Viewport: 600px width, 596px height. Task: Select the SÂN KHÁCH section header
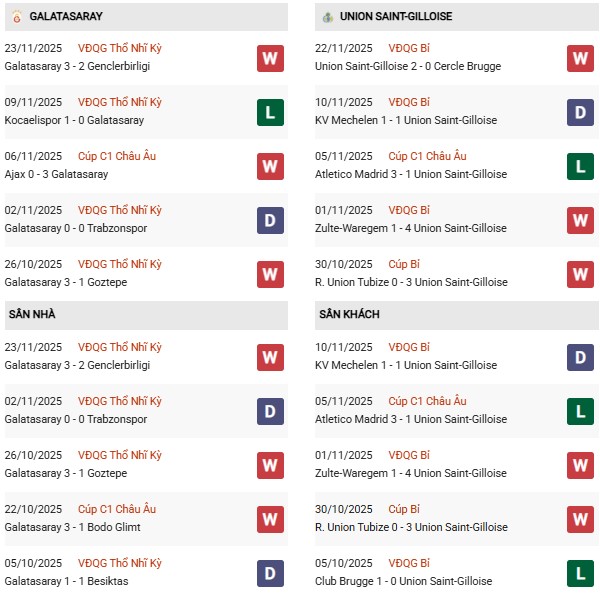(x=349, y=314)
